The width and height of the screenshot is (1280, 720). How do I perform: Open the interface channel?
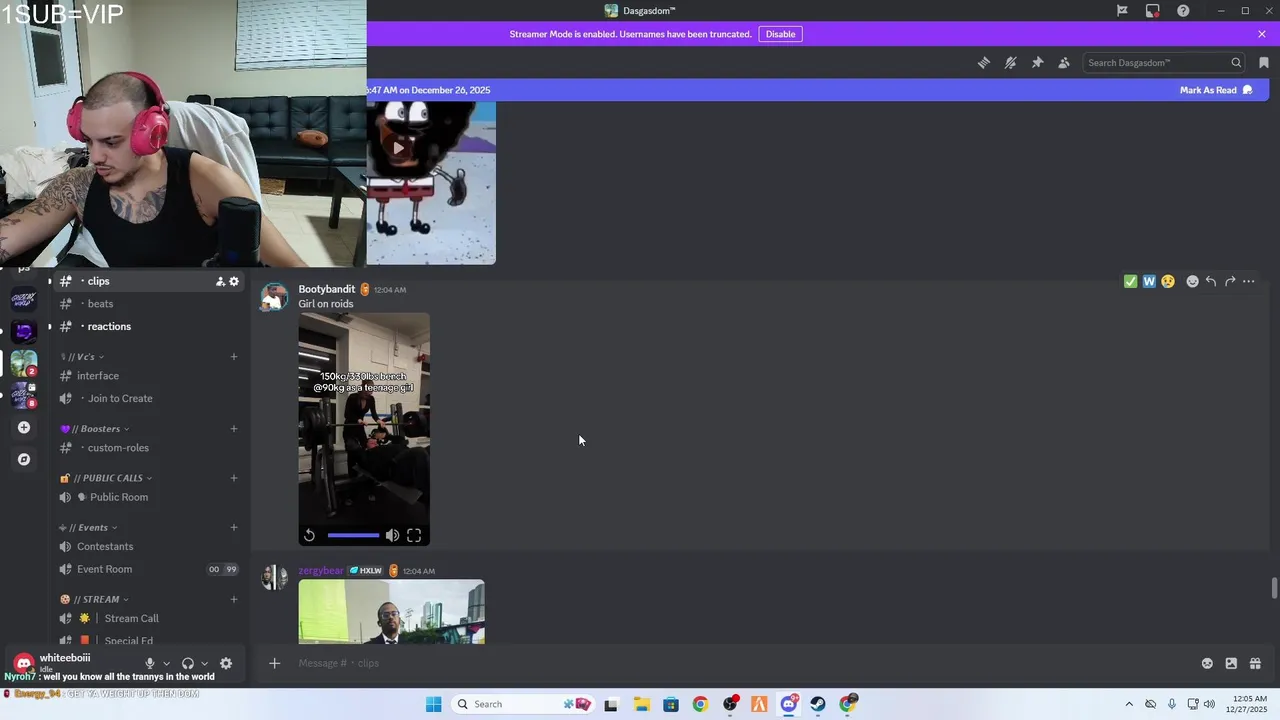(x=149, y=376)
